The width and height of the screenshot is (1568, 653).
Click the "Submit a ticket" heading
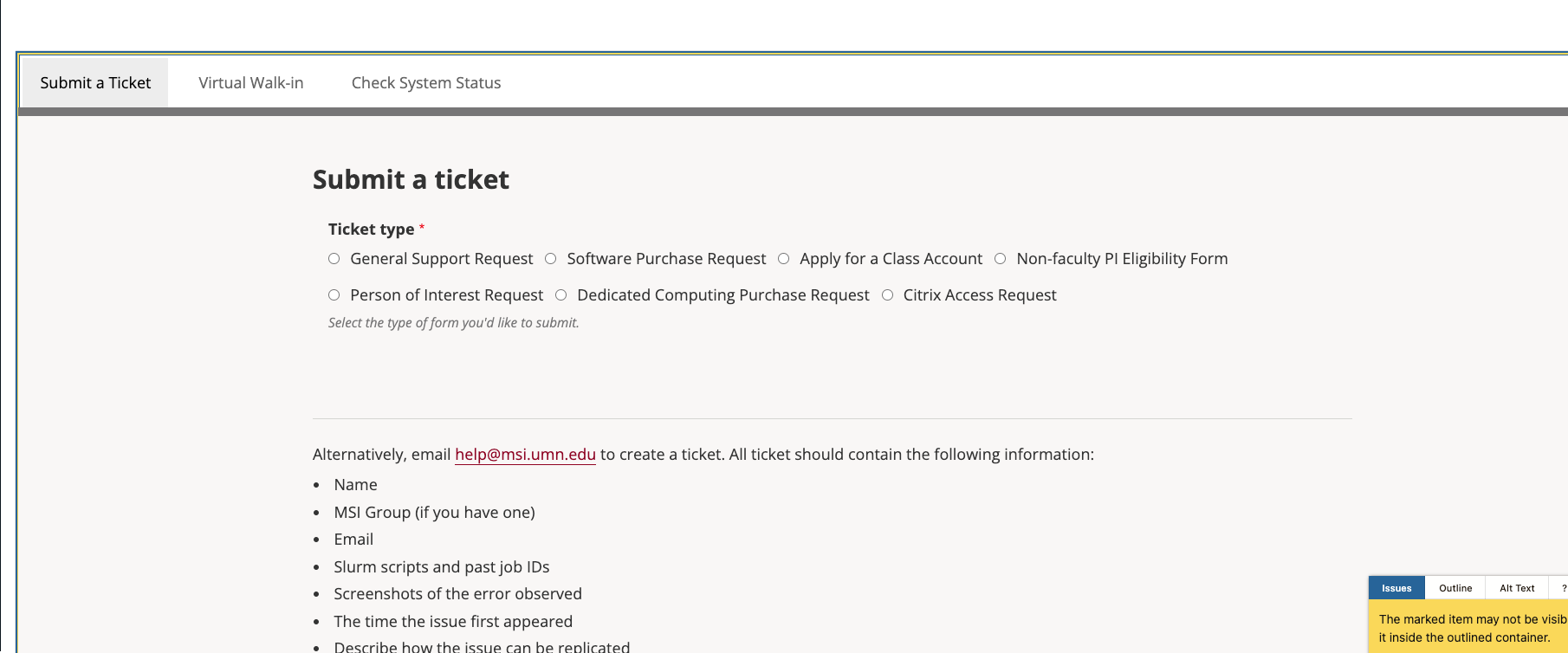[411, 179]
